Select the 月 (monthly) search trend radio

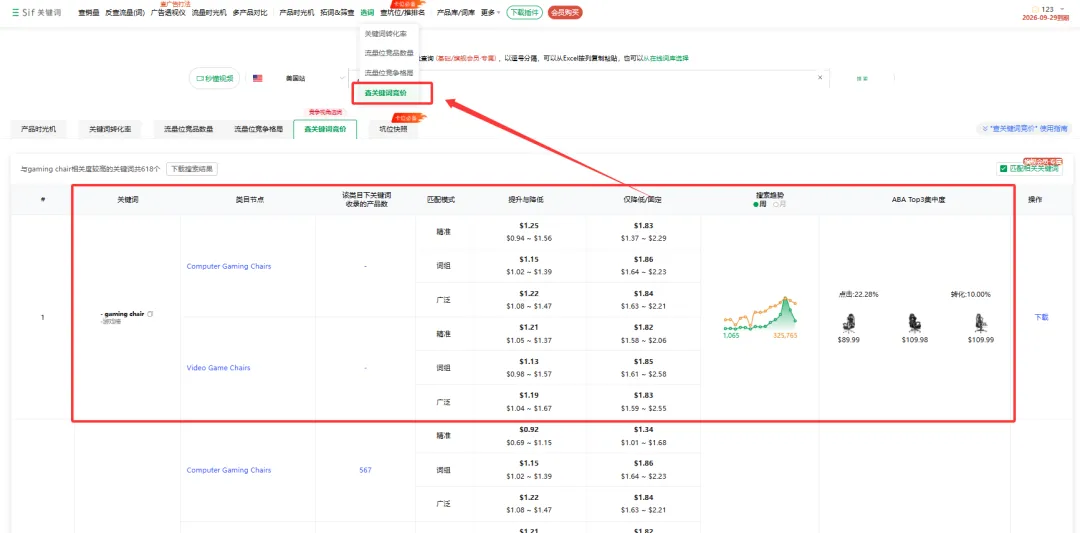pyautogui.click(x=778, y=204)
